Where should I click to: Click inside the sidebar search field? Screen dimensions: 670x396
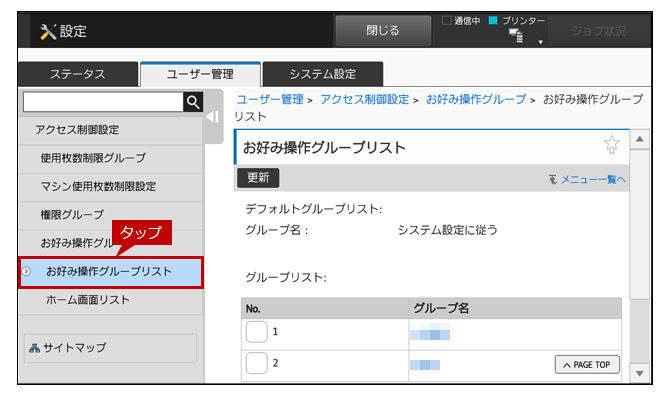(x=103, y=102)
